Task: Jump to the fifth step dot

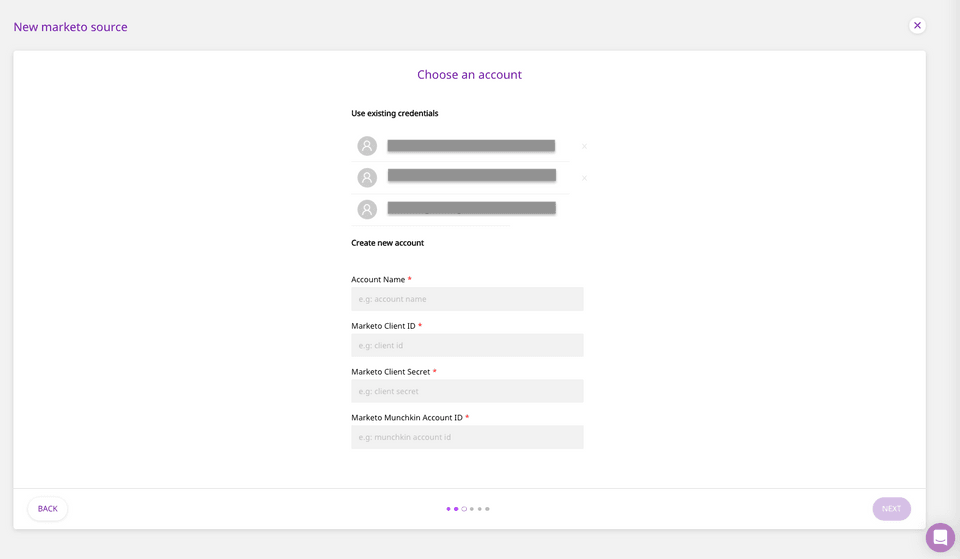Action: click(479, 509)
